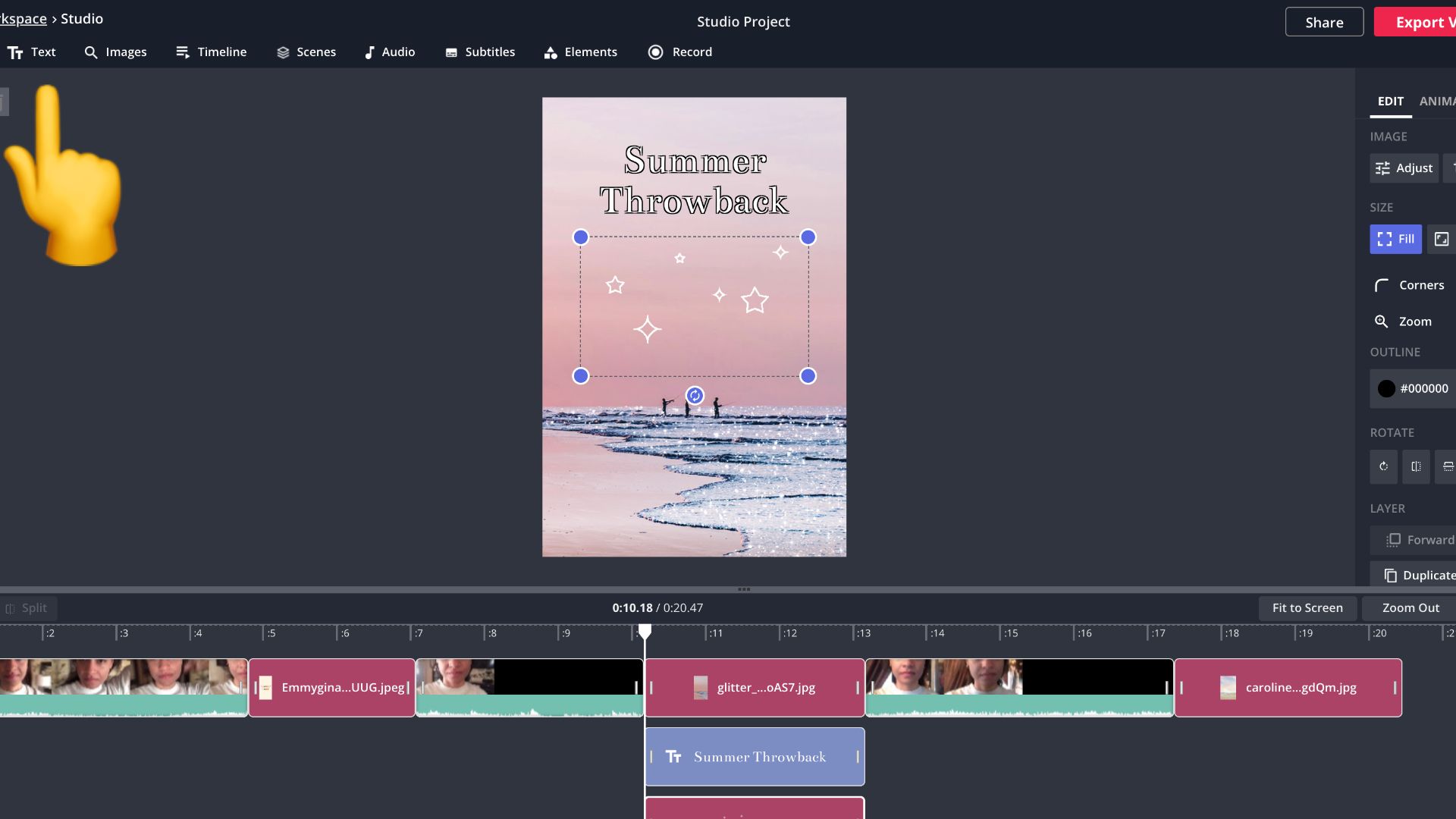Click the rotate clockwise icon

1383,466
